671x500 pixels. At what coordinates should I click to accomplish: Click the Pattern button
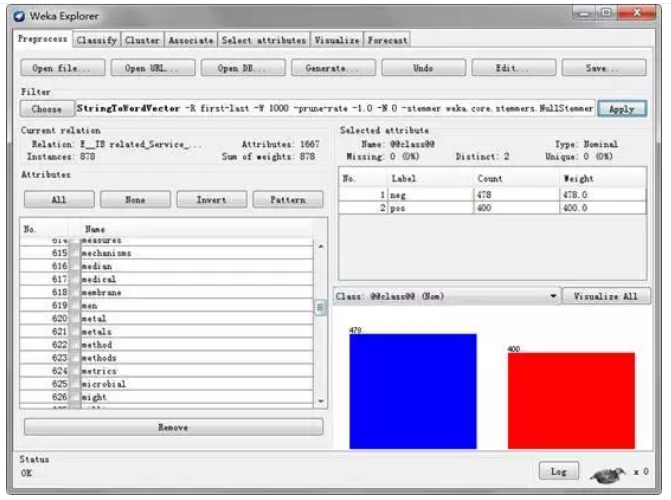coord(288,199)
